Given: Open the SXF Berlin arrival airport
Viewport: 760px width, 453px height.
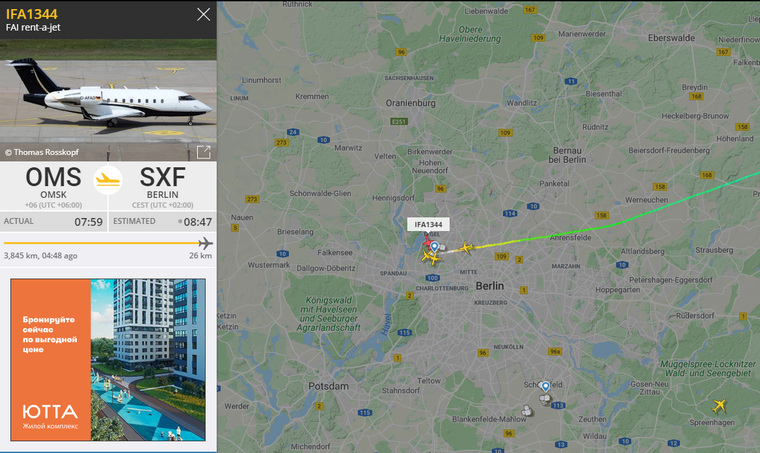Looking at the screenshot, I should [163, 182].
